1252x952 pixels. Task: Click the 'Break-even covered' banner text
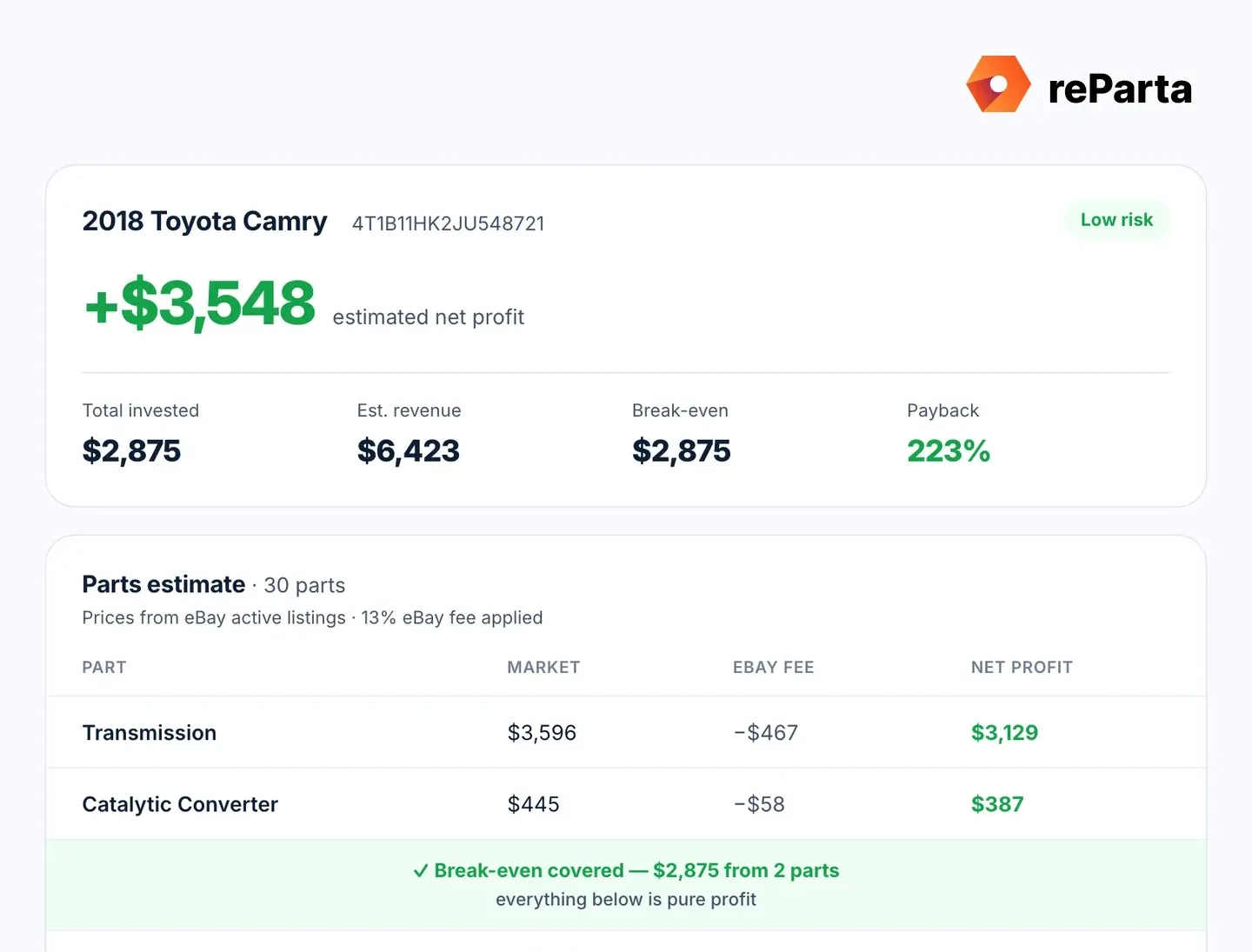point(636,870)
